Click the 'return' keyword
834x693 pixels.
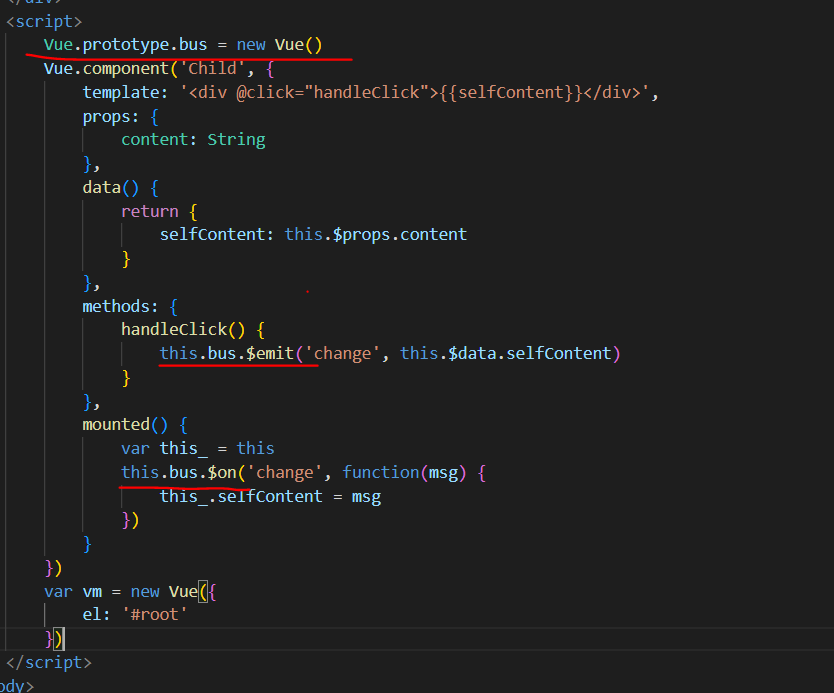tap(149, 212)
